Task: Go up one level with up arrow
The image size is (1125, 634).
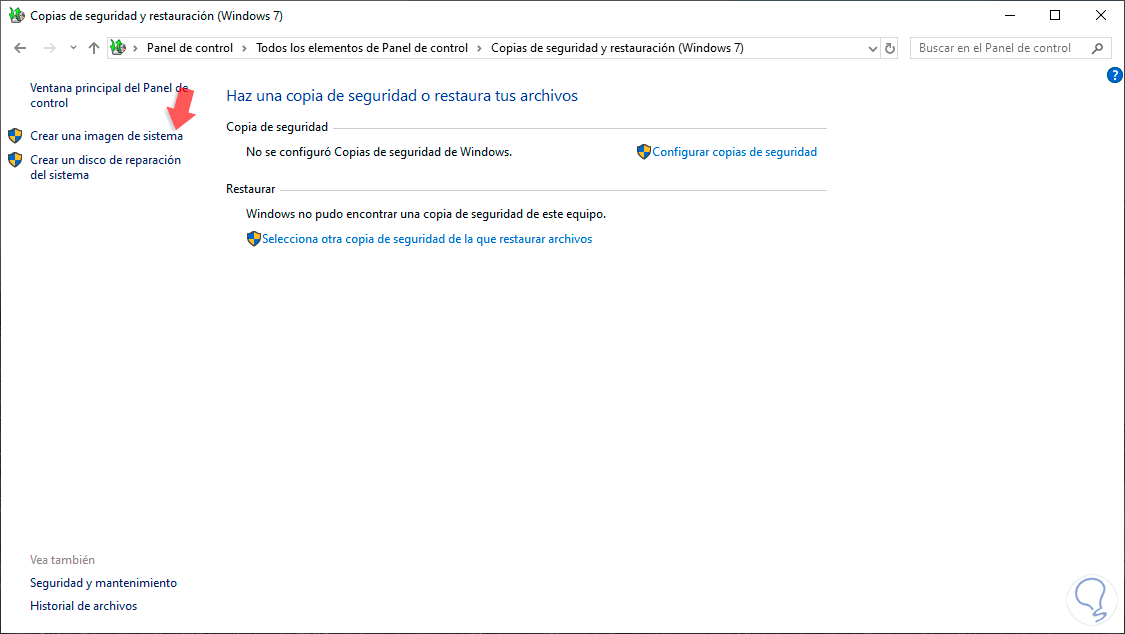Action: [94, 48]
